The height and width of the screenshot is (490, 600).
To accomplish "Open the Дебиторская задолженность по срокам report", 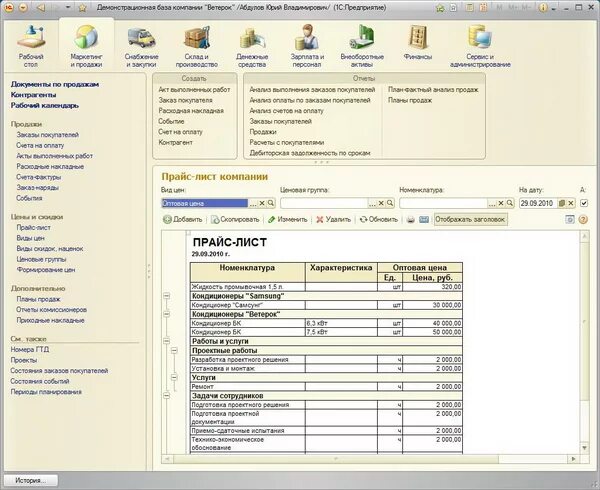I will click(310, 153).
